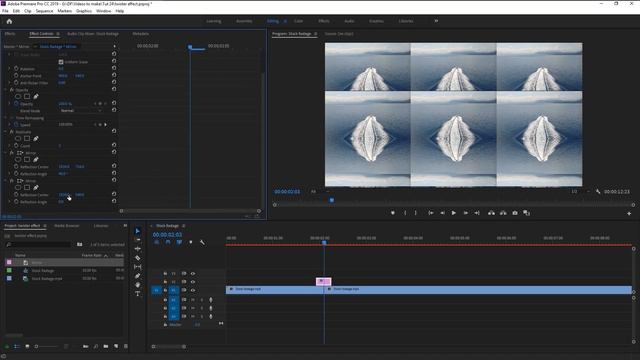Step forward one frame
The image size is (640, 360).
pyautogui.click(x=465, y=213)
